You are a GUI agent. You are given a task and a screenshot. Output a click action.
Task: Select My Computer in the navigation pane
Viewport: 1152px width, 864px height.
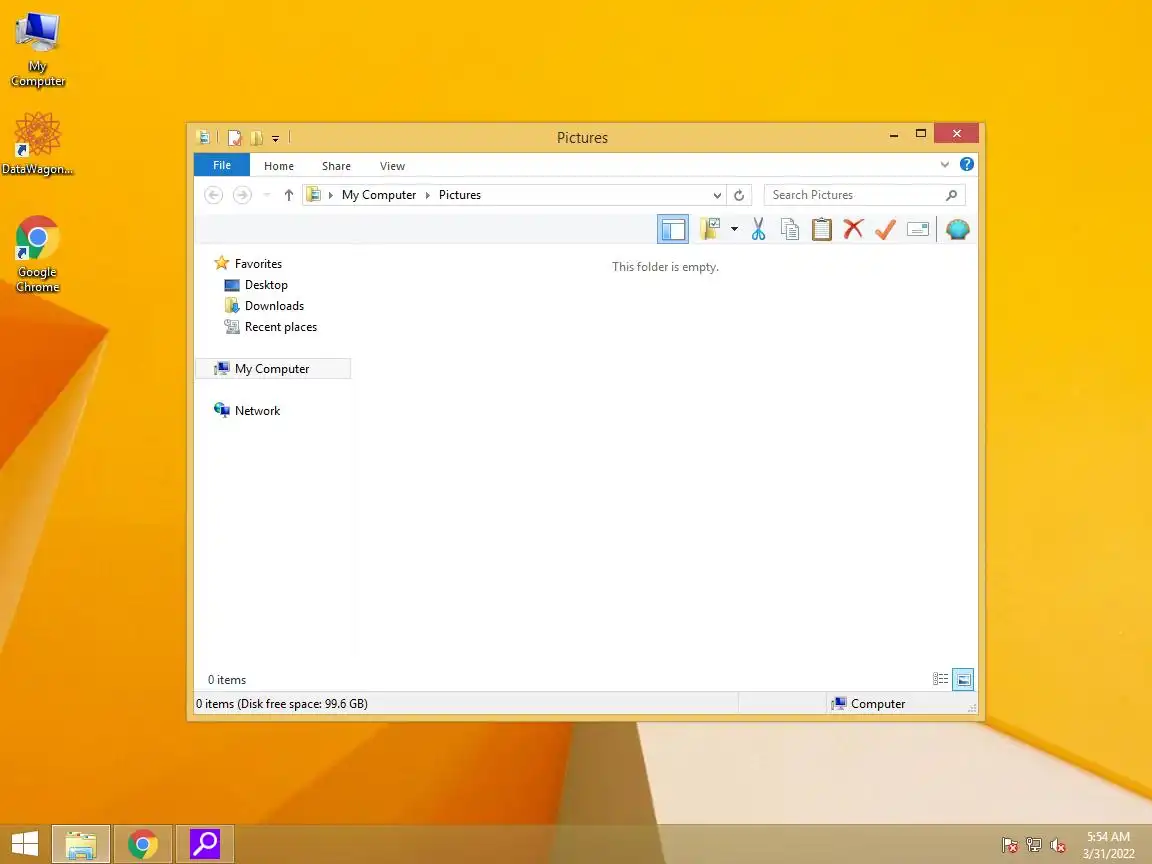coord(272,369)
